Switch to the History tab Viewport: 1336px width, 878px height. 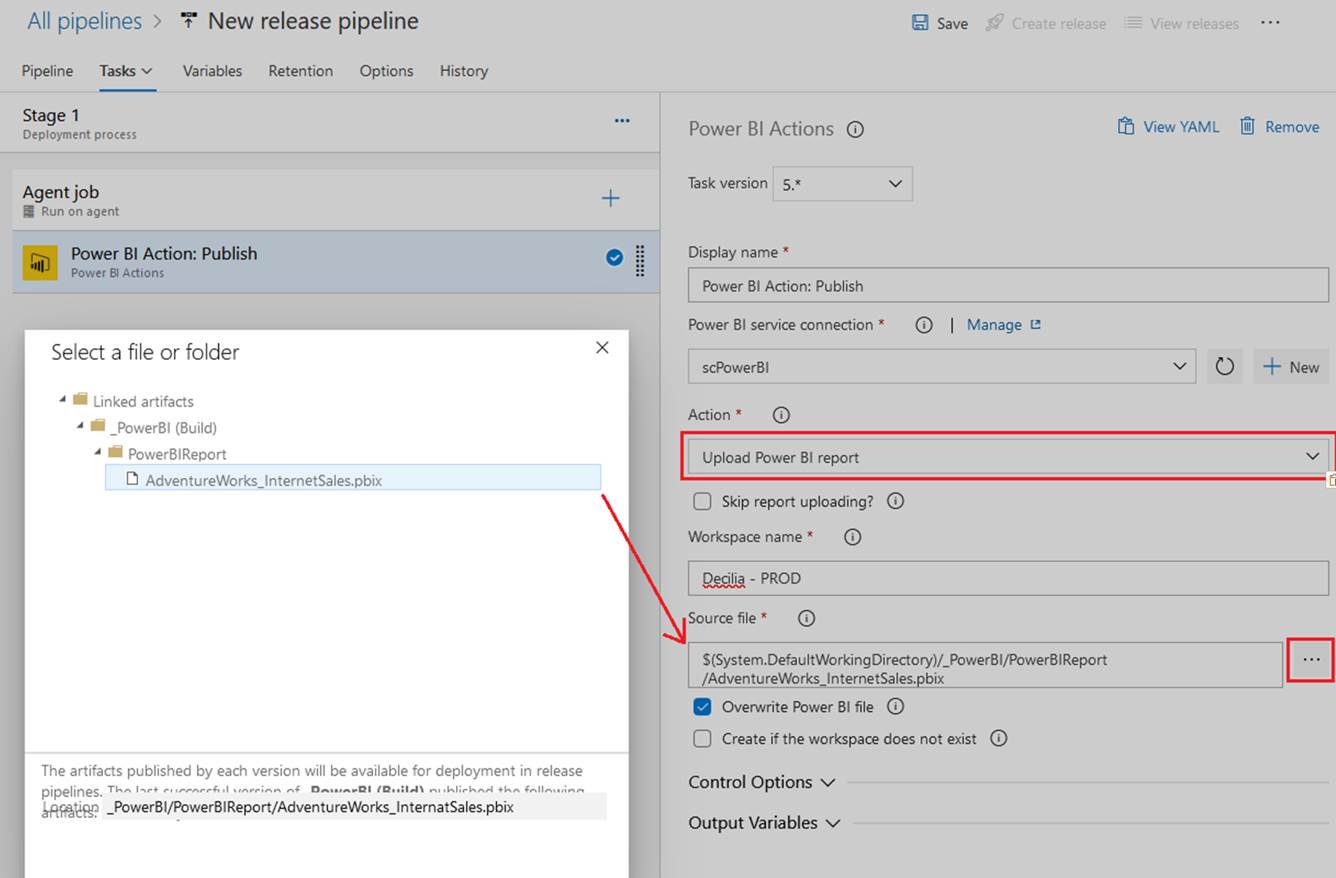(x=464, y=71)
